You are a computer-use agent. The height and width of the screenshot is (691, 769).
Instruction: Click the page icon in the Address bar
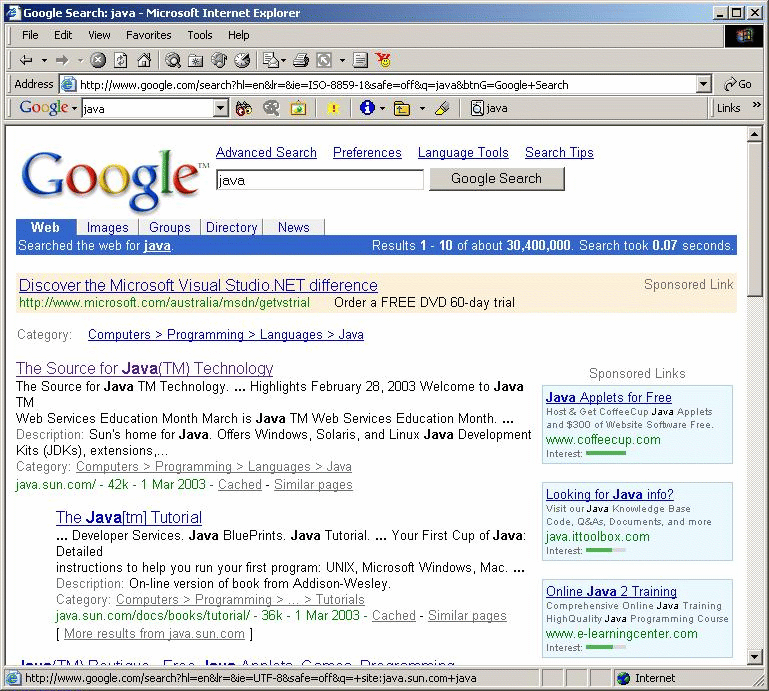[x=68, y=84]
